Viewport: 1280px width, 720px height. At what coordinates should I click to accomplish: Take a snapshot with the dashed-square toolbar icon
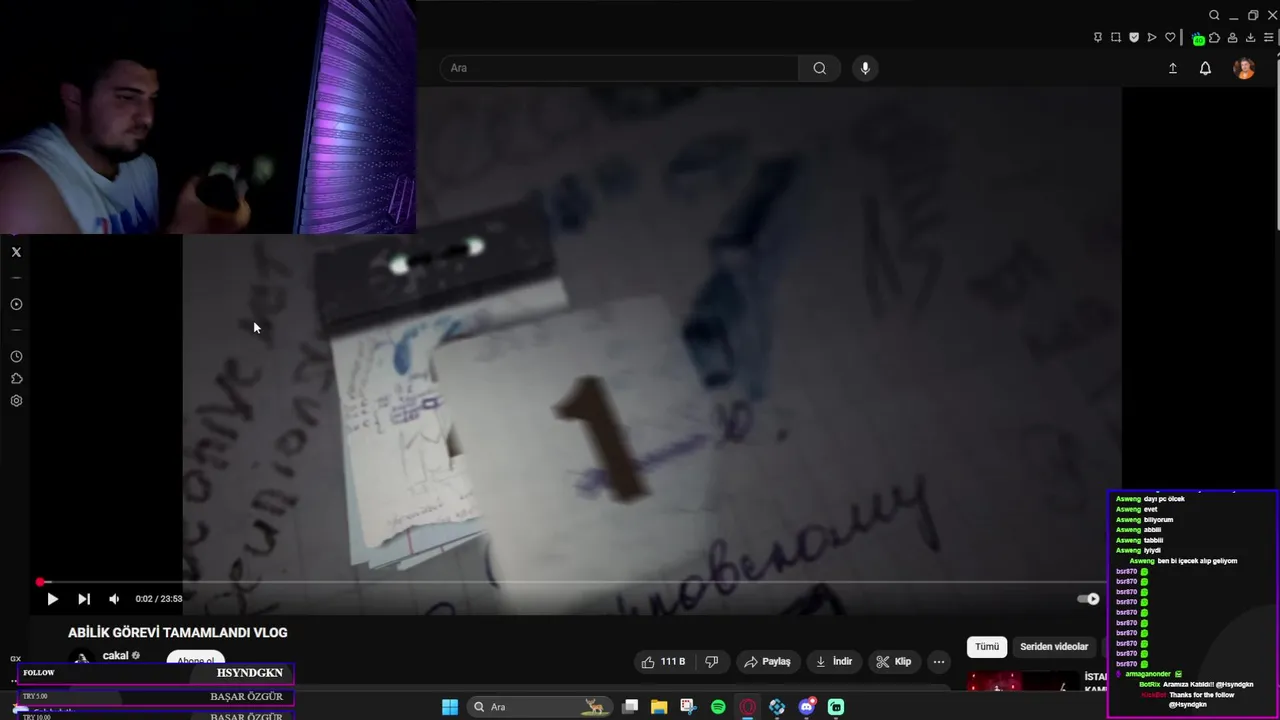(x=1116, y=38)
